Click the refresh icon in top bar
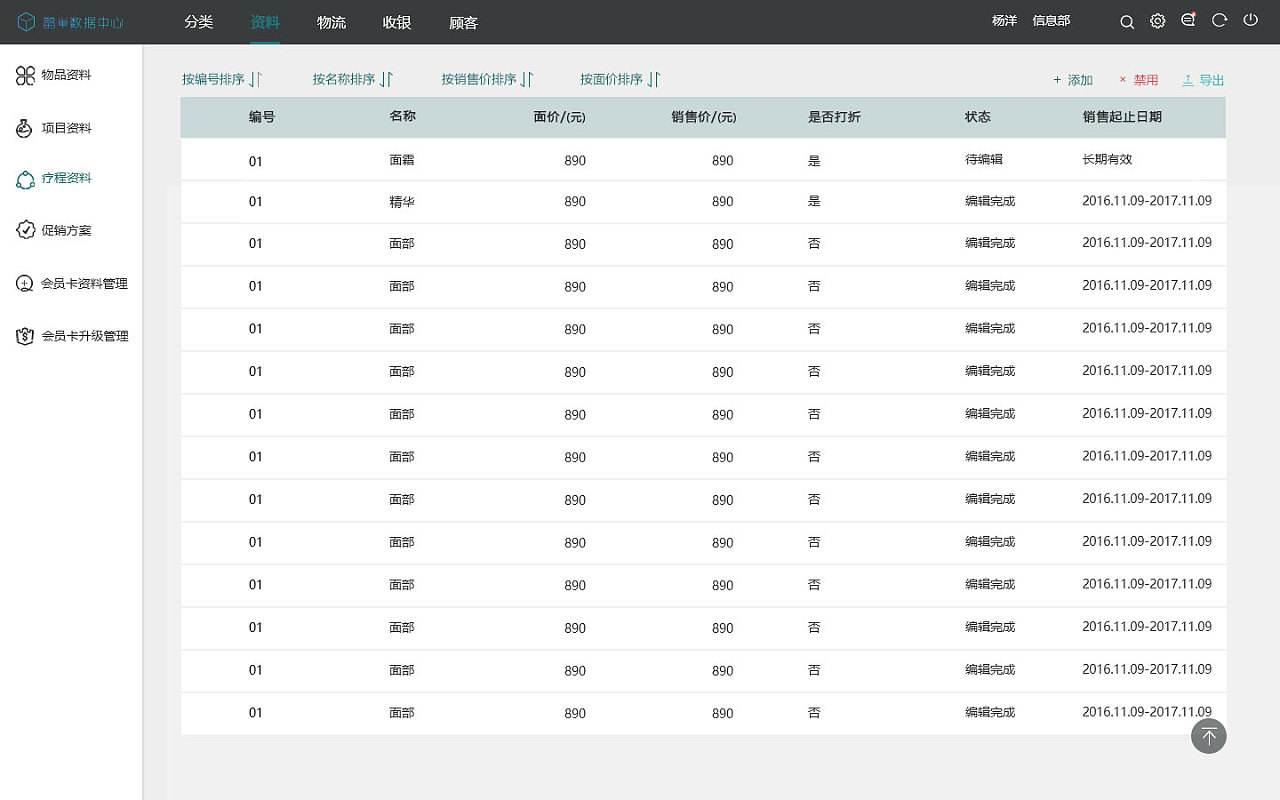This screenshot has width=1280, height=800. point(1219,21)
